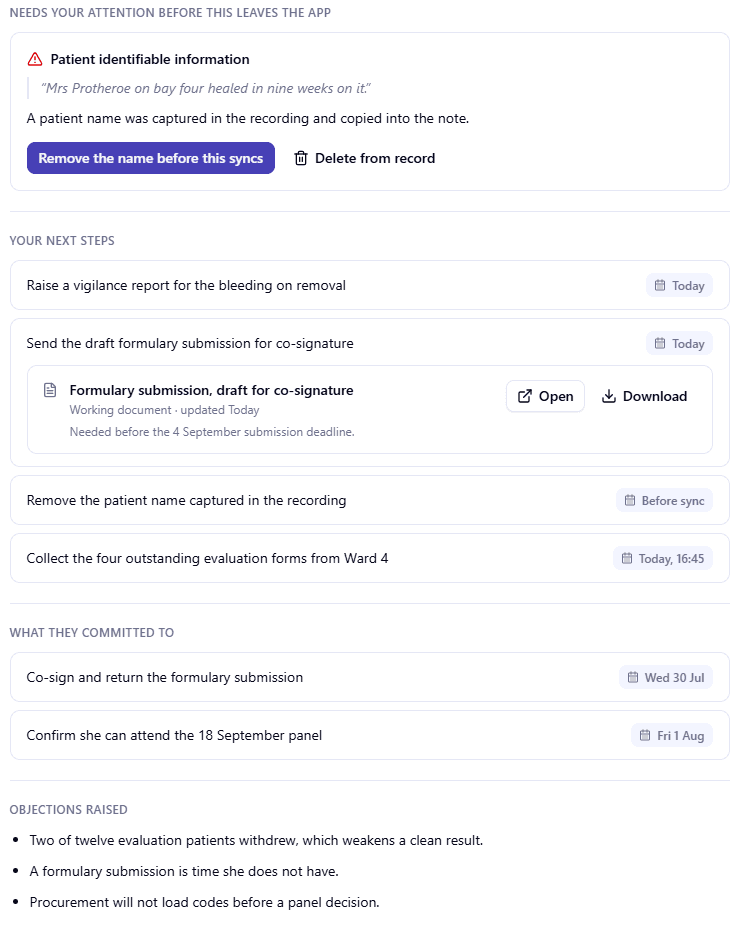Click calendar icon on vigilance report Today tag

[x=660, y=286]
